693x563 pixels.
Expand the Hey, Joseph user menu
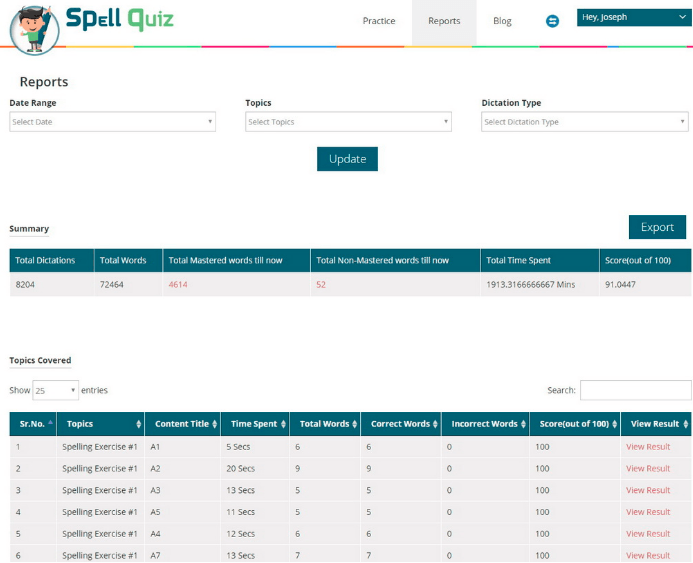coord(634,17)
